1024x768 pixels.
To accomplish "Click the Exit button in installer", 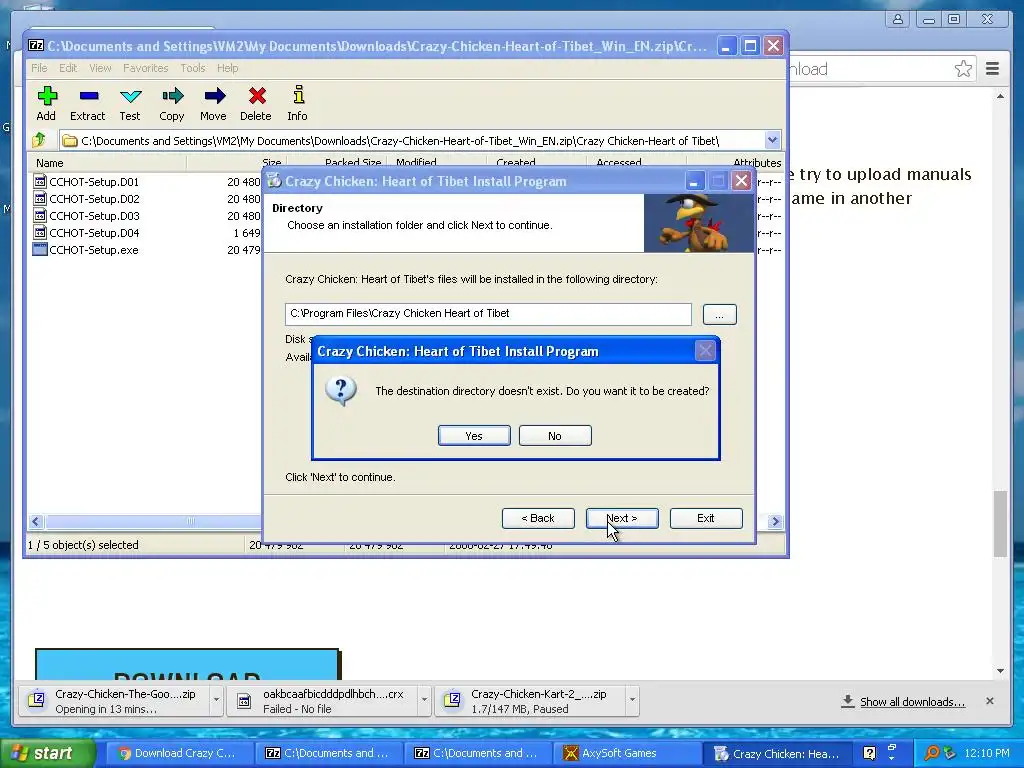I will 706,518.
